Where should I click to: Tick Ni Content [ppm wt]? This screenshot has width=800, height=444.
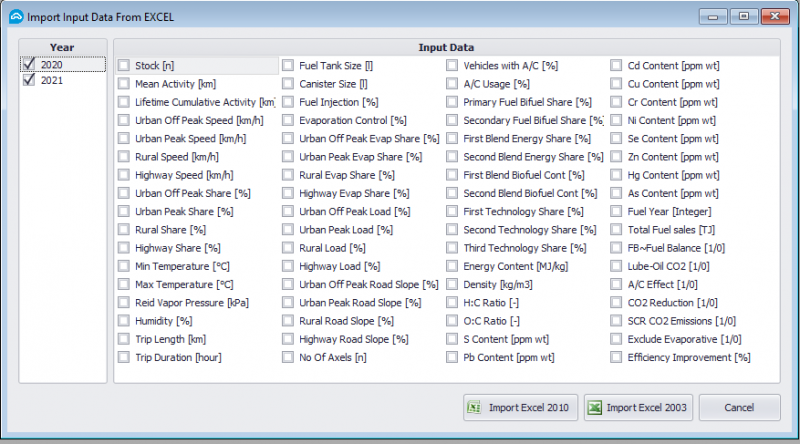tap(616, 120)
